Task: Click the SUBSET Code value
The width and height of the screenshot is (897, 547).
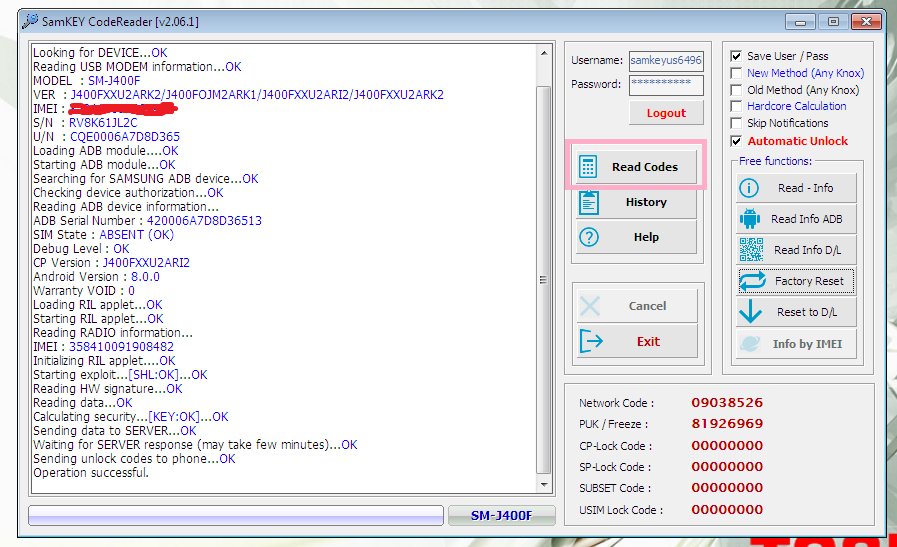Action: click(727, 488)
